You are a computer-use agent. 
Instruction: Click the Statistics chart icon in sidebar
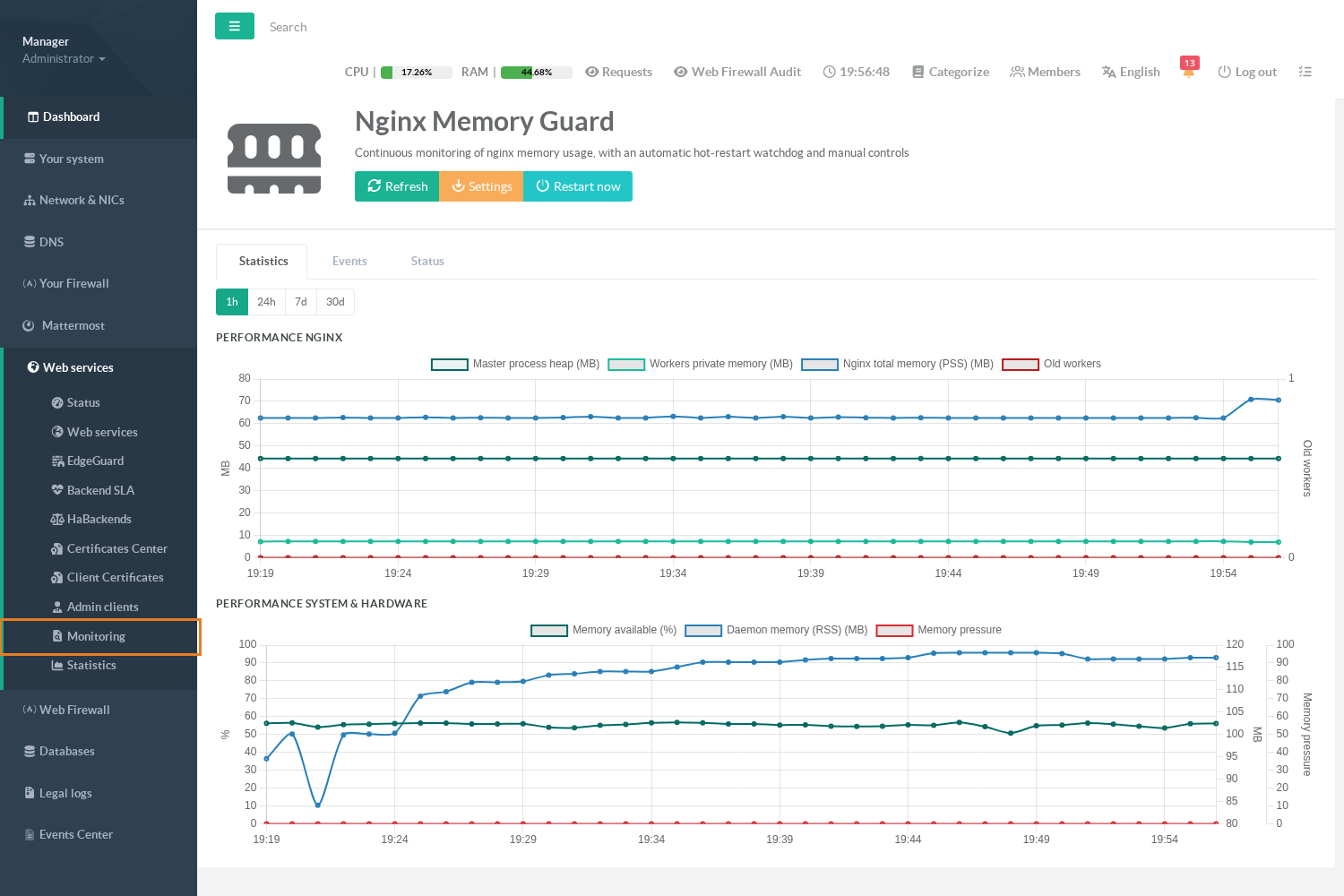(57, 665)
